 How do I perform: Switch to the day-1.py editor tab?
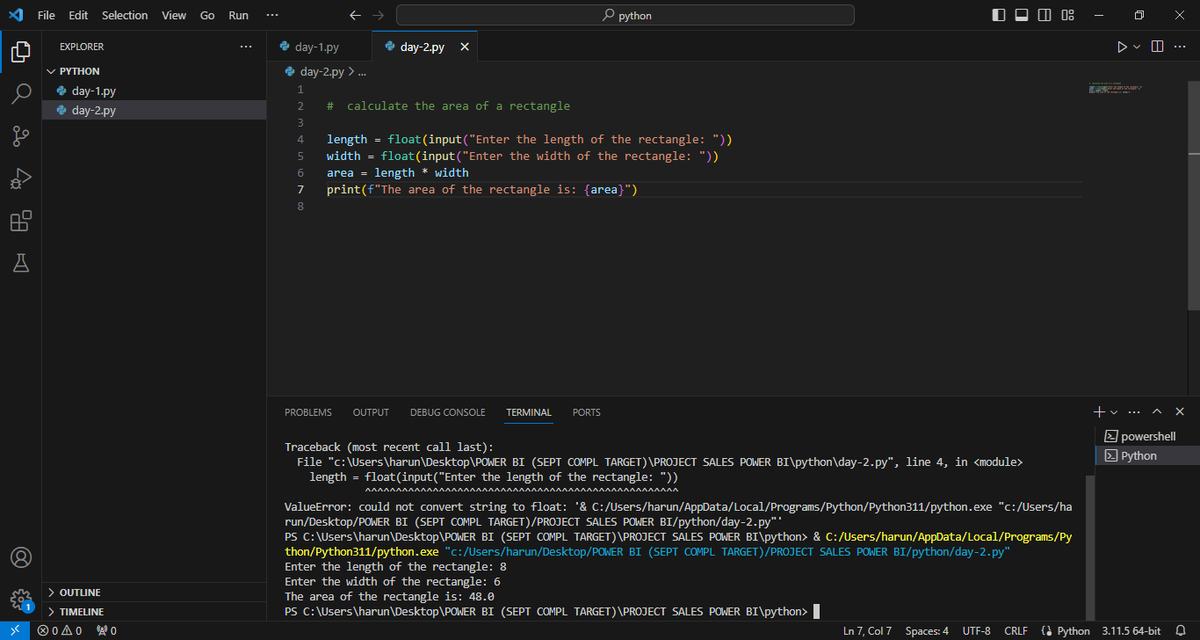point(319,47)
